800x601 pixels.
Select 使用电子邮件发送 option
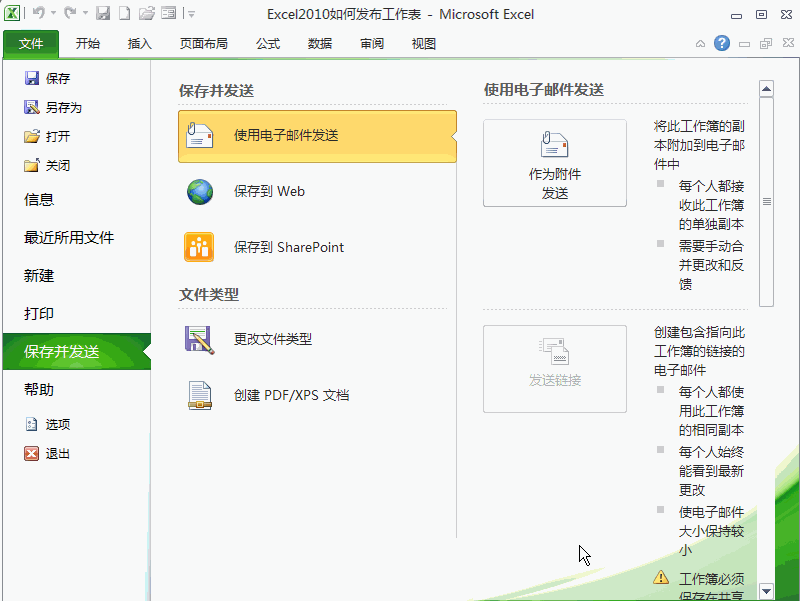(317, 136)
